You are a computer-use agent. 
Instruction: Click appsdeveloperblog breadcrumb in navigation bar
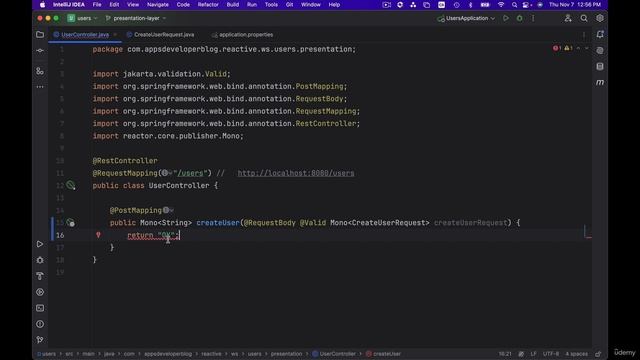point(168,354)
